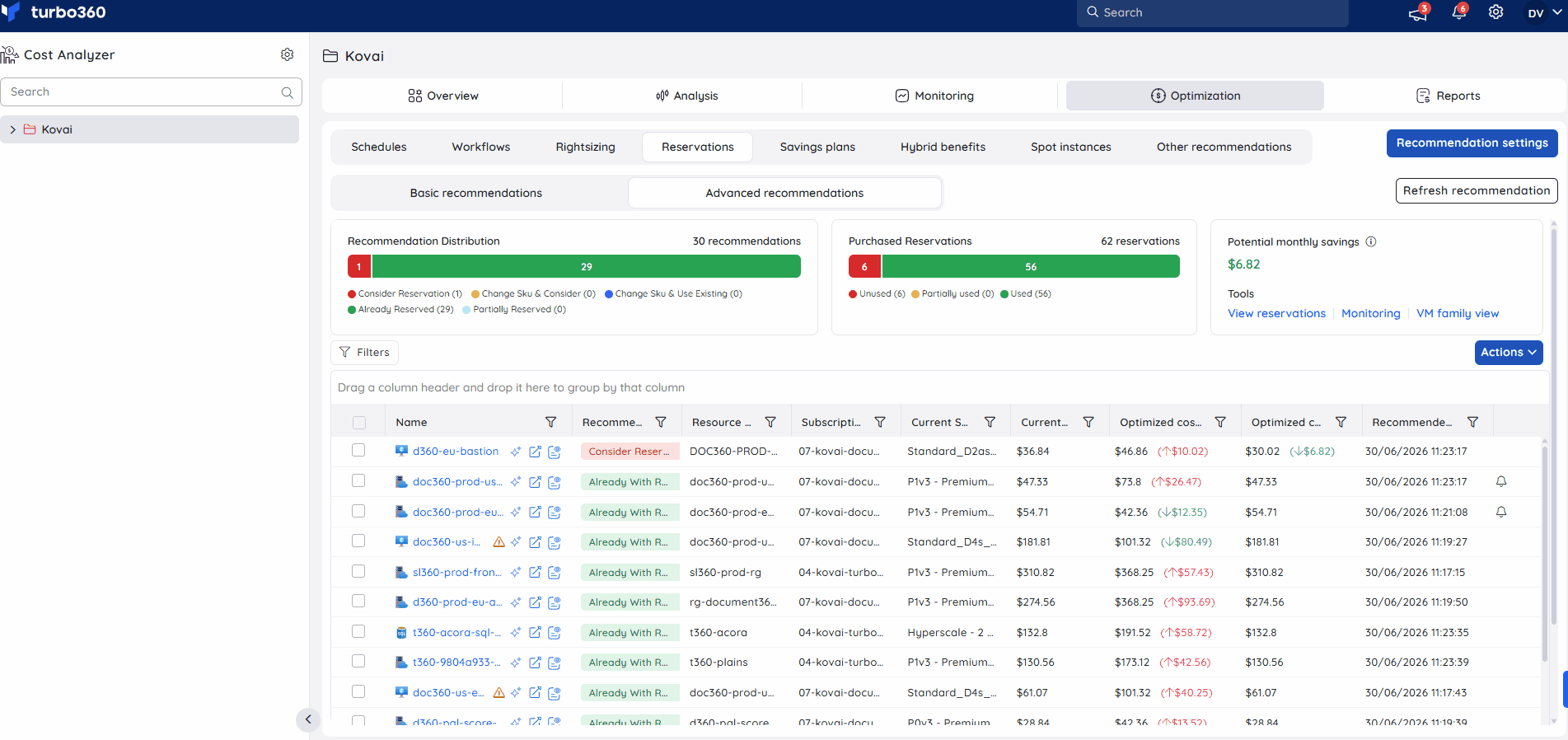
Task: Collapse the left sidebar panel
Action: point(307,719)
